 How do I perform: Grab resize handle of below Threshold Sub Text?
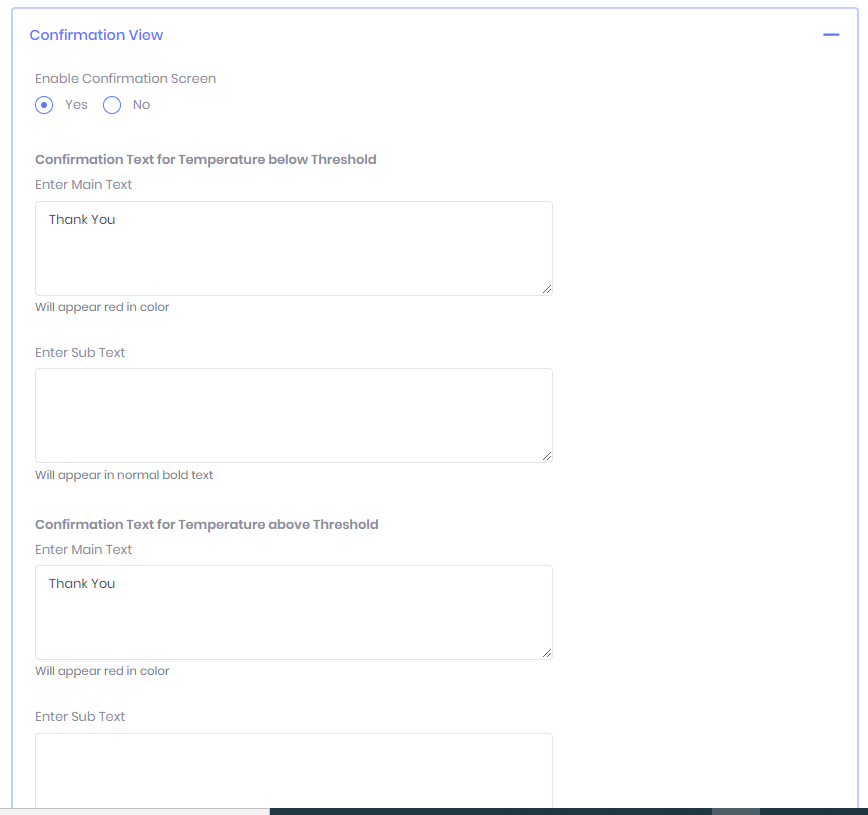[546, 456]
